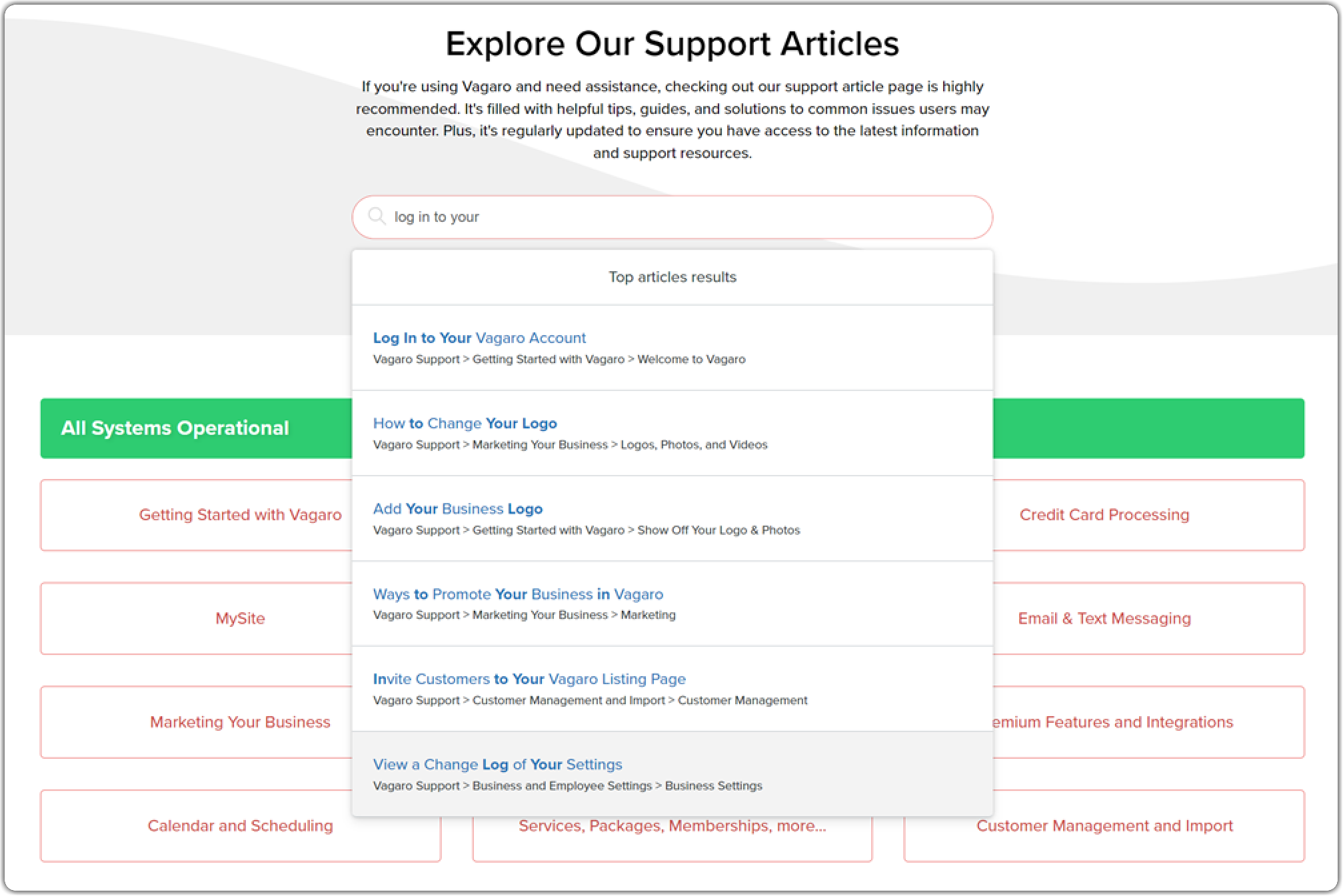Image resolution: width=1343 pixels, height=896 pixels.
Task: Open Getting Started with Vagaro category
Action: click(196, 515)
